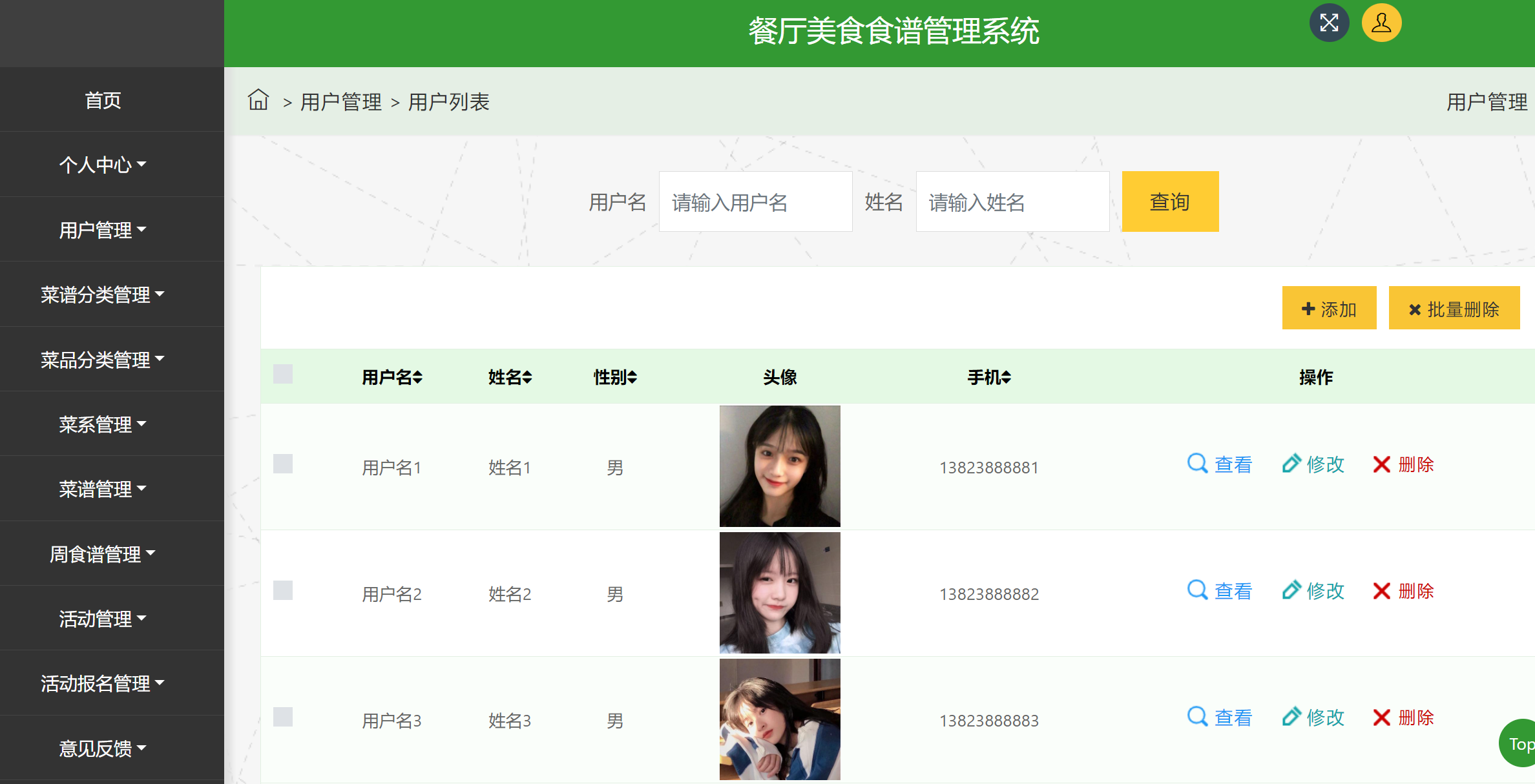Open the user avatar icon top right
Image resolution: width=1535 pixels, height=784 pixels.
(1381, 23)
